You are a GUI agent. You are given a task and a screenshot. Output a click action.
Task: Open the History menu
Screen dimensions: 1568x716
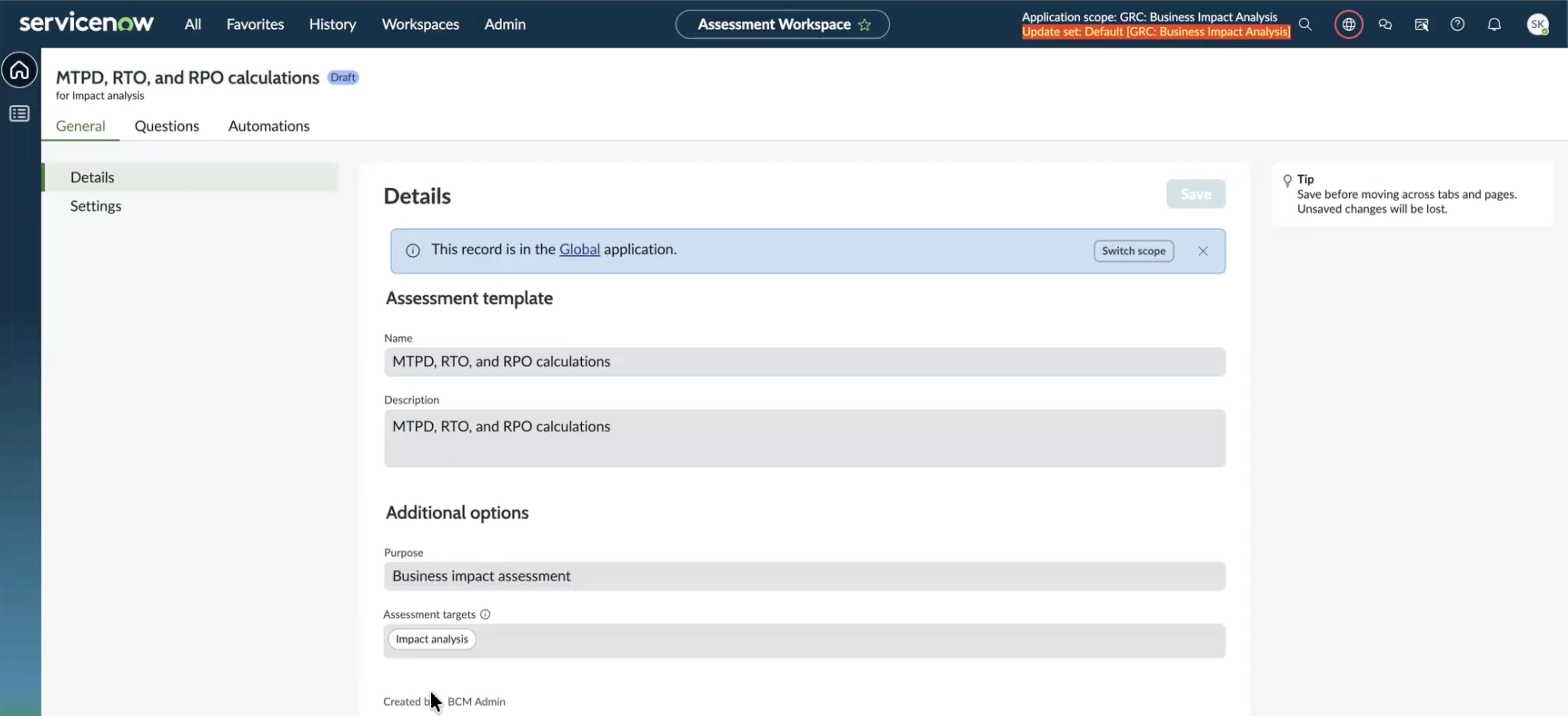pyautogui.click(x=333, y=24)
